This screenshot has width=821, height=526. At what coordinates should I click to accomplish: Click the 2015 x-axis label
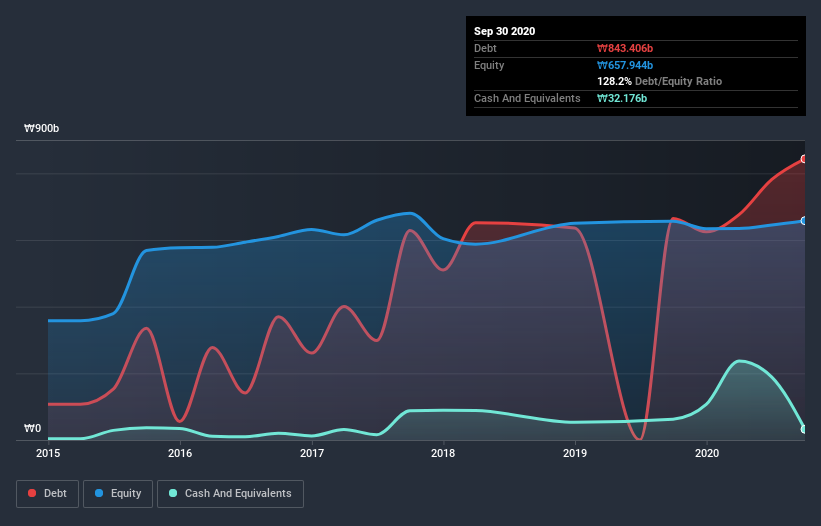(48, 453)
